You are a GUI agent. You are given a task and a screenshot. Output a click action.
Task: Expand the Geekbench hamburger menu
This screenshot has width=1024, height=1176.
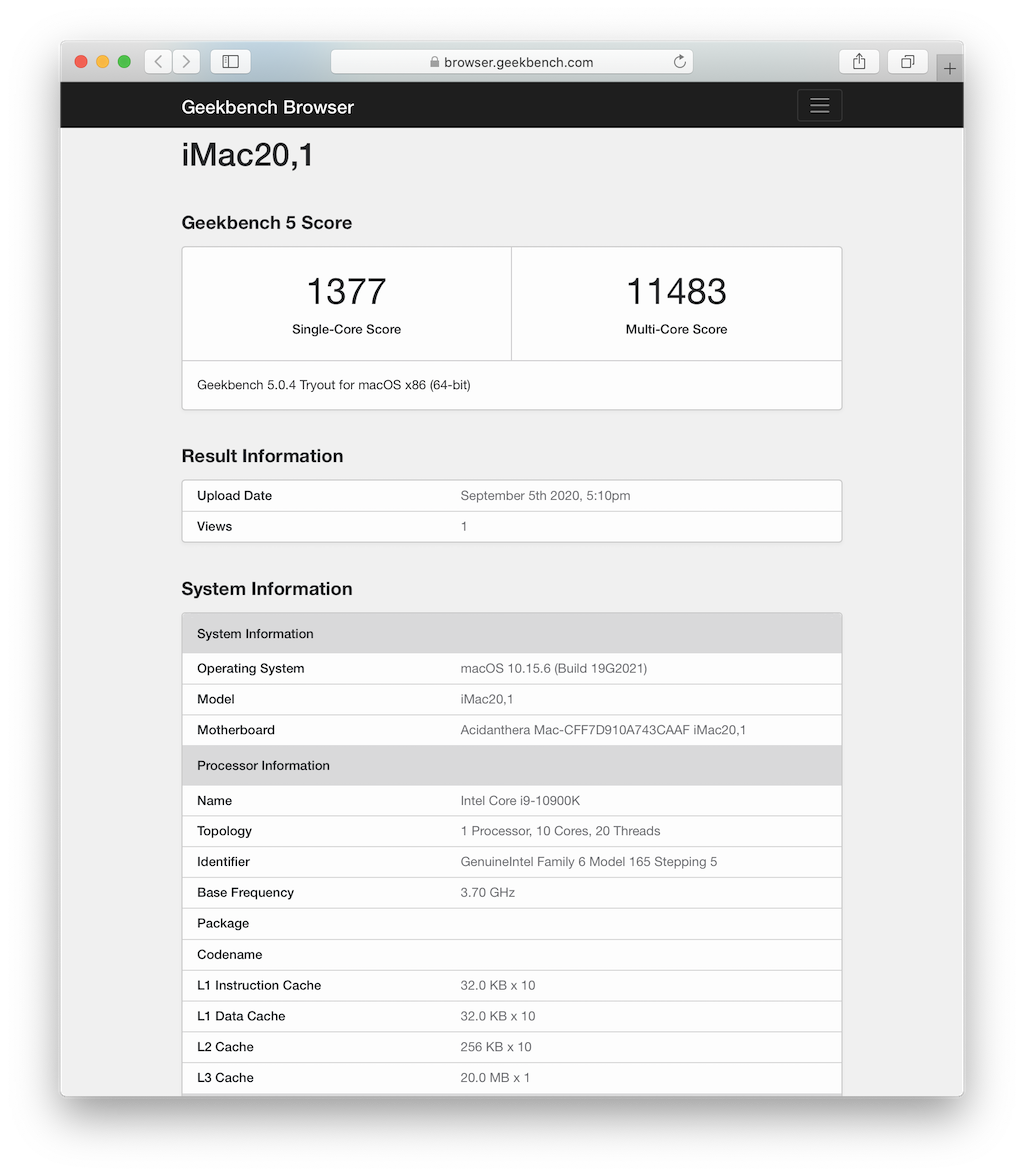click(819, 106)
